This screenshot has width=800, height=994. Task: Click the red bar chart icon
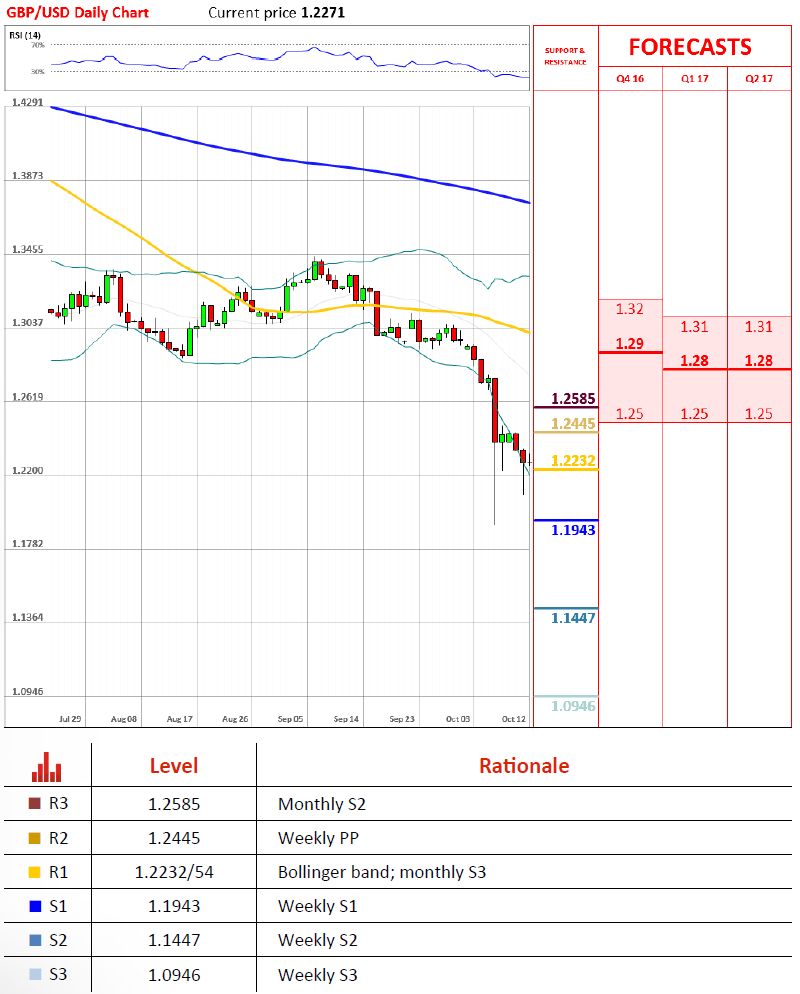tap(47, 767)
